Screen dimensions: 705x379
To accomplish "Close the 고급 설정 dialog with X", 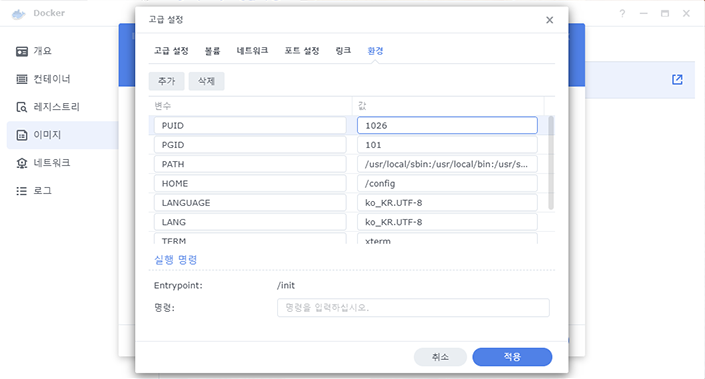I will [x=549, y=20].
